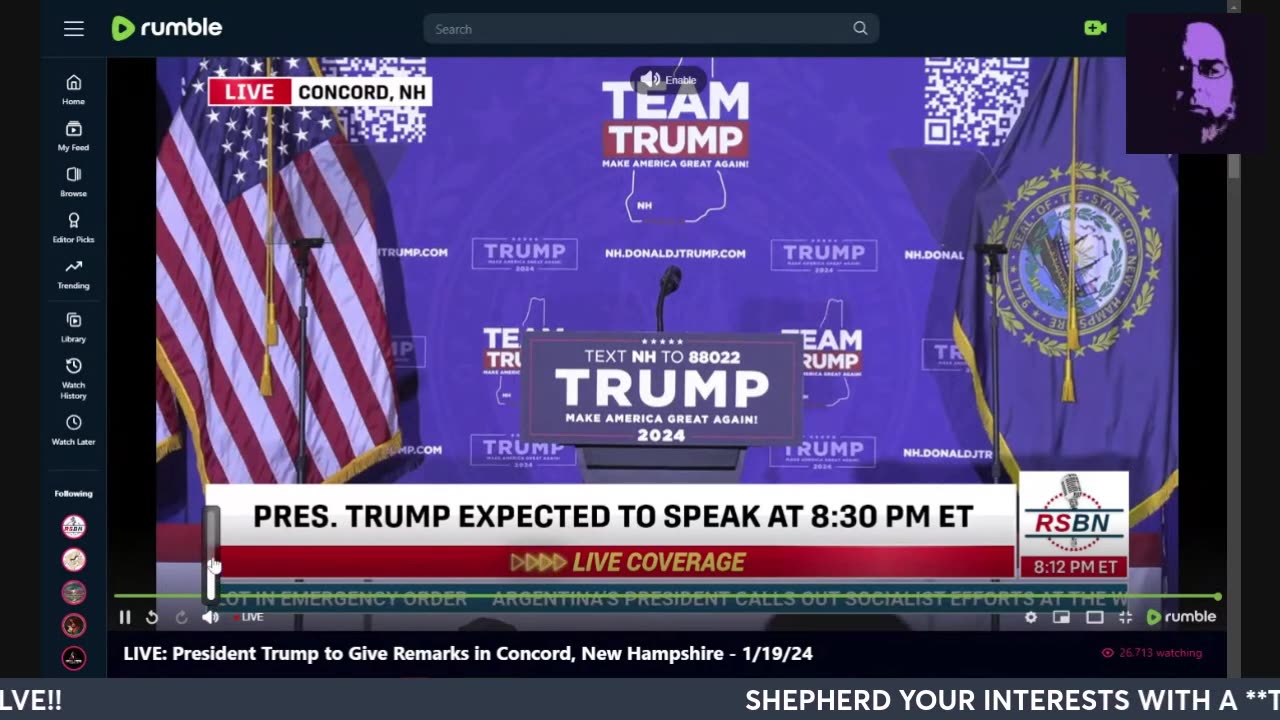Screen dimensions: 1280x720
Task: Open player settings gear
Action: tap(1031, 617)
